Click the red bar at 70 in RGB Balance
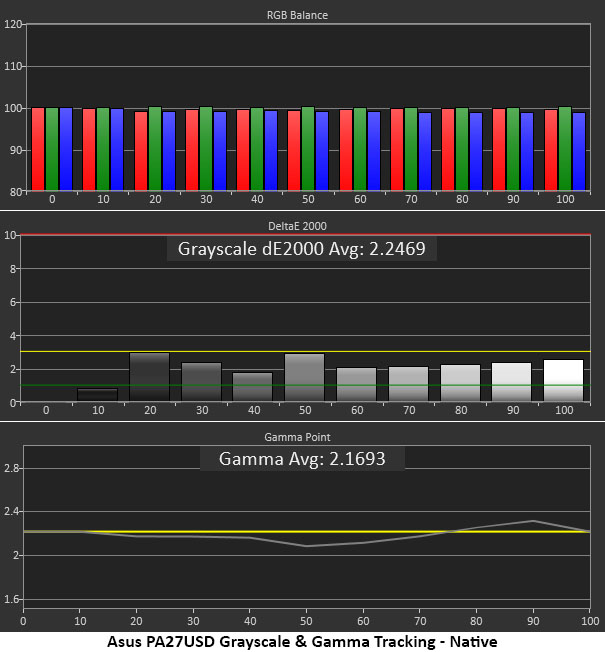The height and width of the screenshot is (652, 605). click(397, 150)
